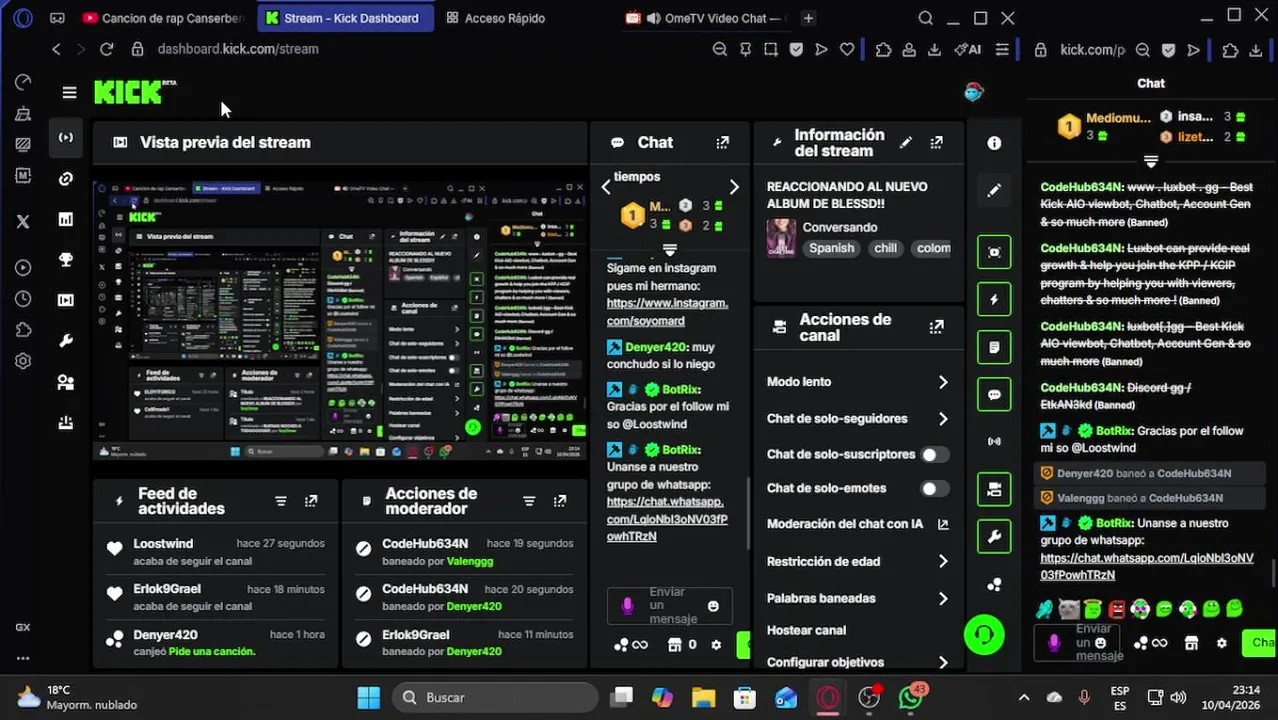Open the trophy achievements sidebar icon
Screen dimensions: 1278x720
(66, 260)
